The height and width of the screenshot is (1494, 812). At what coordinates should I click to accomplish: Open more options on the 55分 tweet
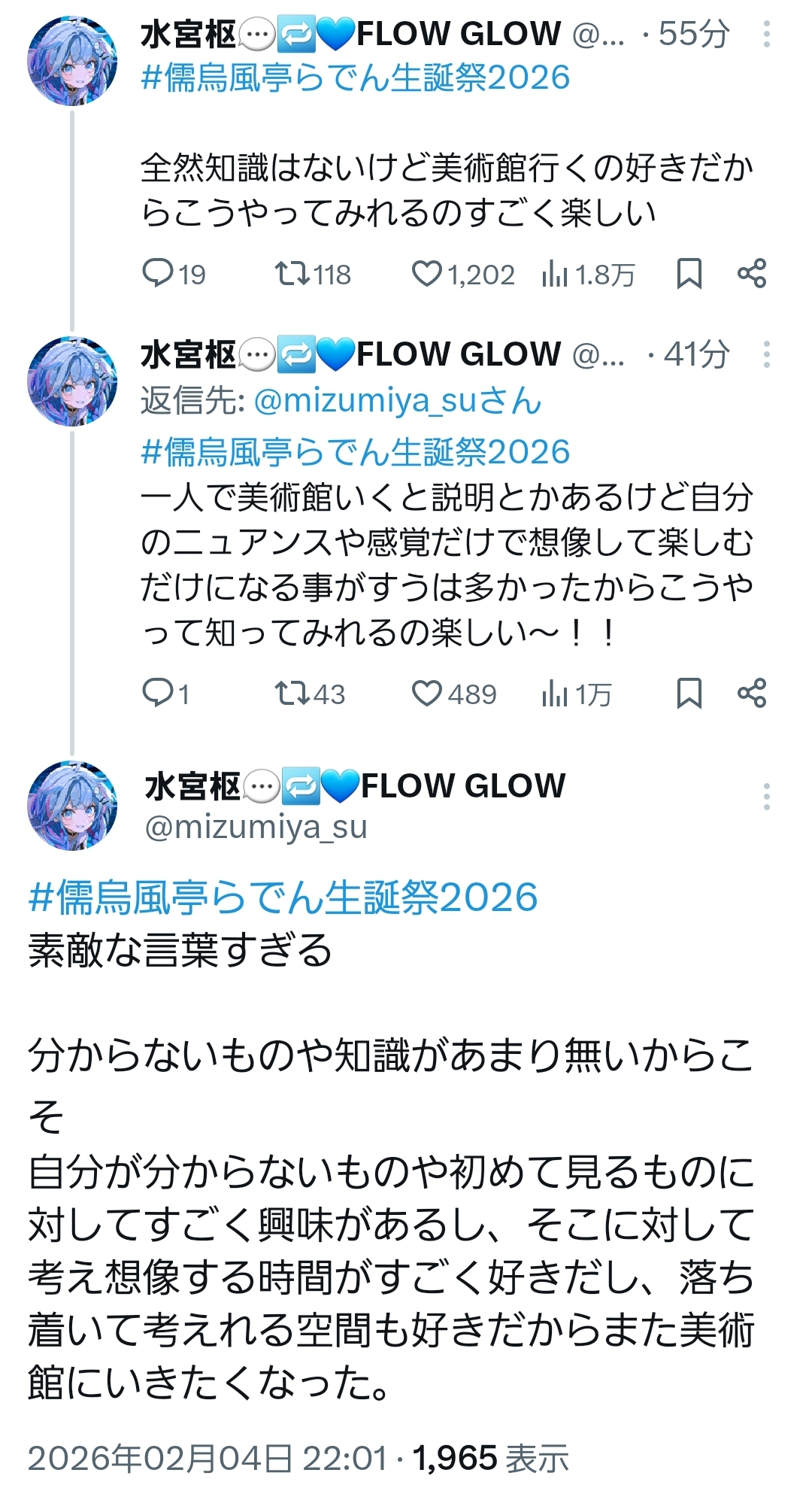(766, 35)
